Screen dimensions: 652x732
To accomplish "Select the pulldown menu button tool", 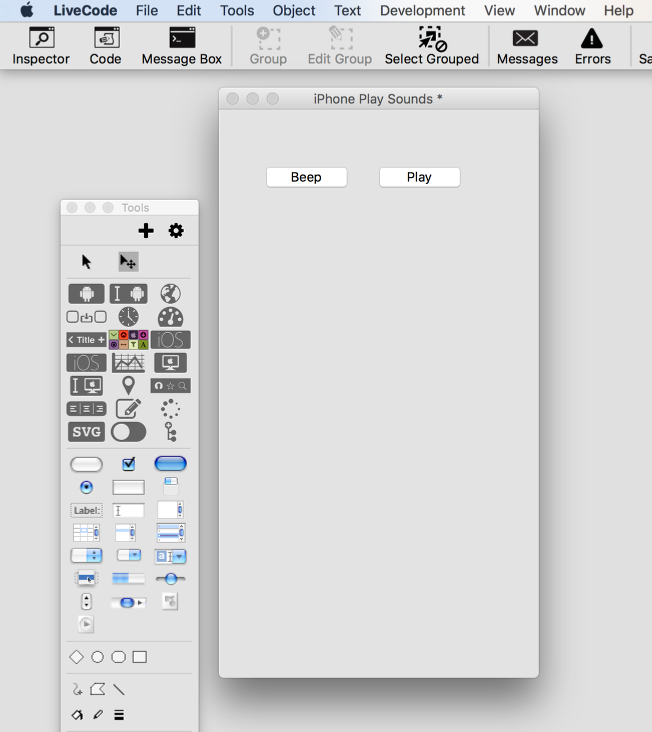I will click(128, 555).
